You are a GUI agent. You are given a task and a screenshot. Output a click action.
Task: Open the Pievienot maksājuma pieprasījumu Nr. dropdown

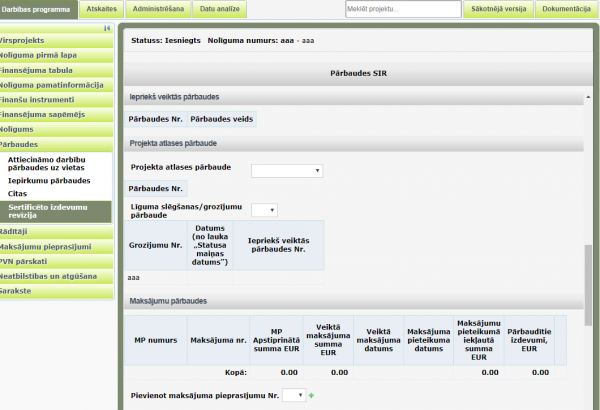pyautogui.click(x=292, y=396)
